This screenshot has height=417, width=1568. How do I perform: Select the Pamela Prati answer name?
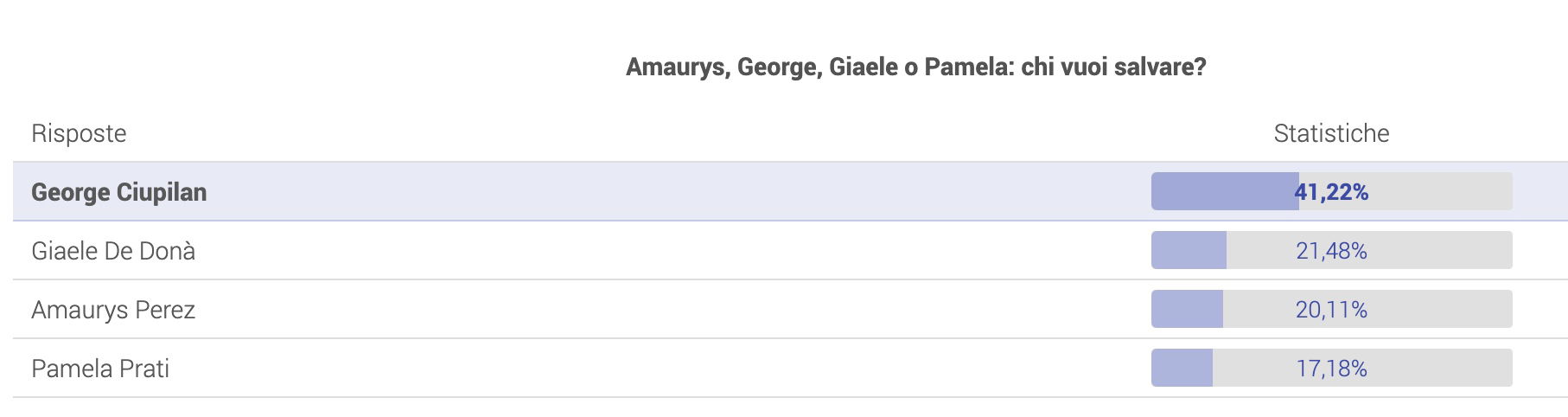coord(100,369)
